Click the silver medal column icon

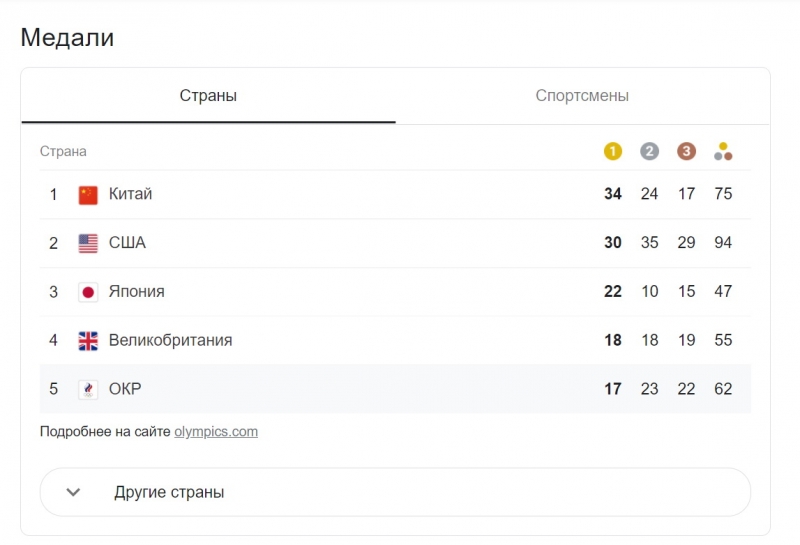(x=649, y=152)
